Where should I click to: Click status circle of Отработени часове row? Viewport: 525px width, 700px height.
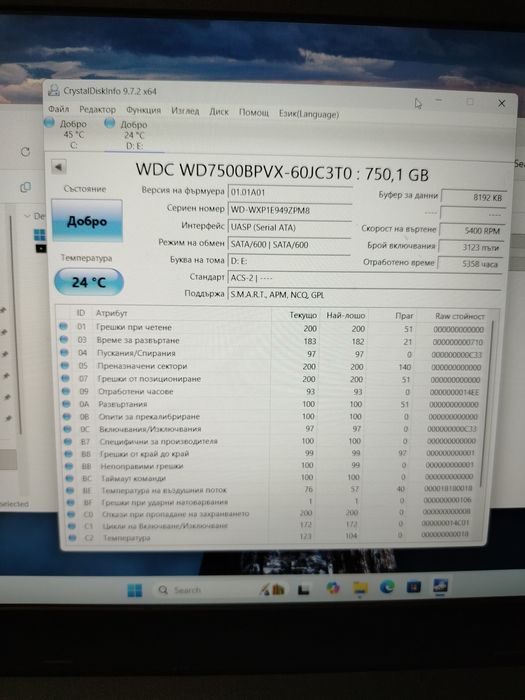point(66,392)
